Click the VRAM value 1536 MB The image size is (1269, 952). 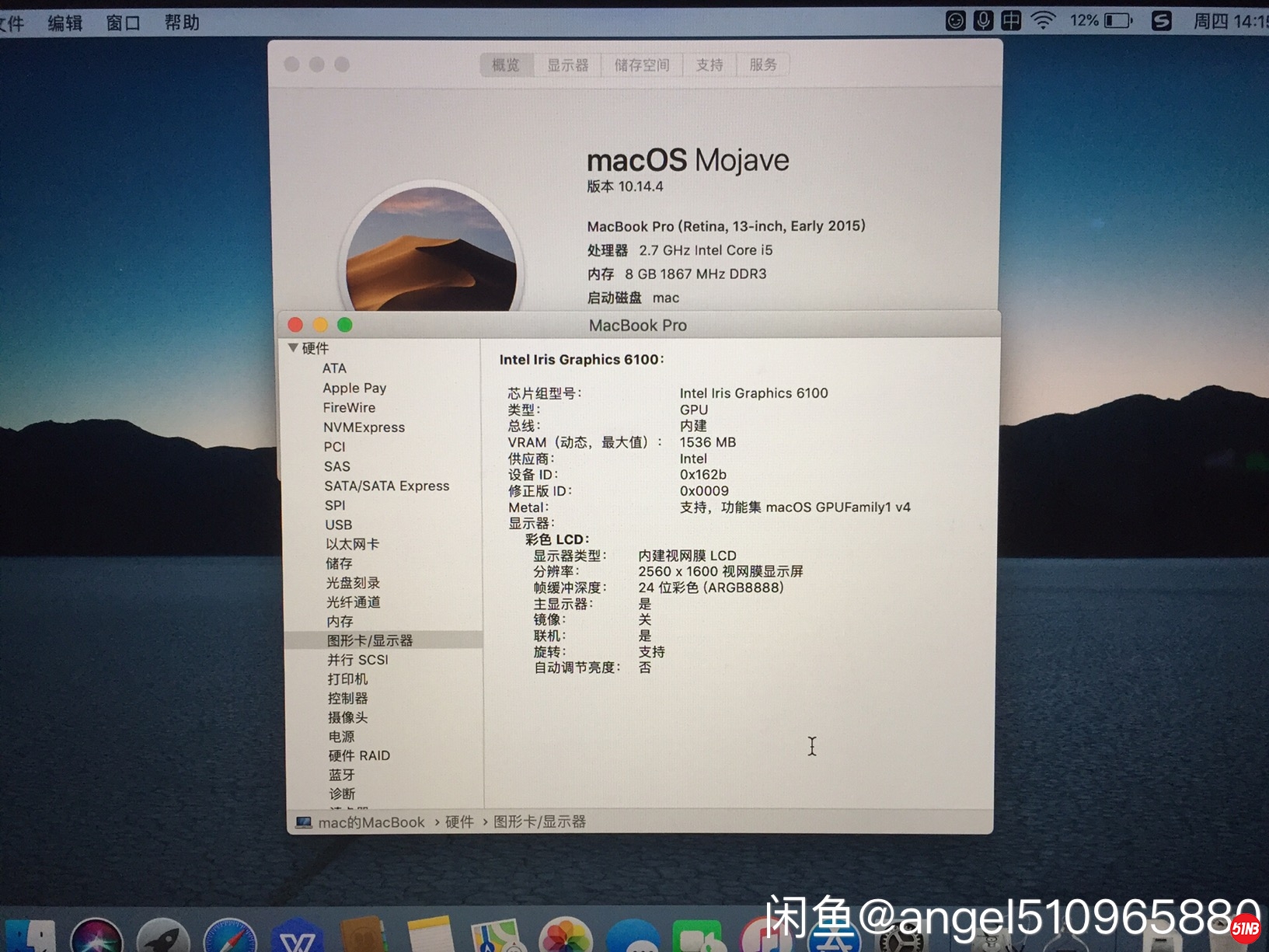[708, 442]
